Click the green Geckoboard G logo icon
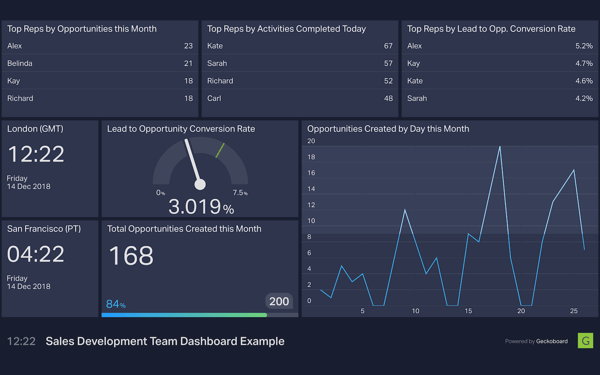 coord(585,341)
